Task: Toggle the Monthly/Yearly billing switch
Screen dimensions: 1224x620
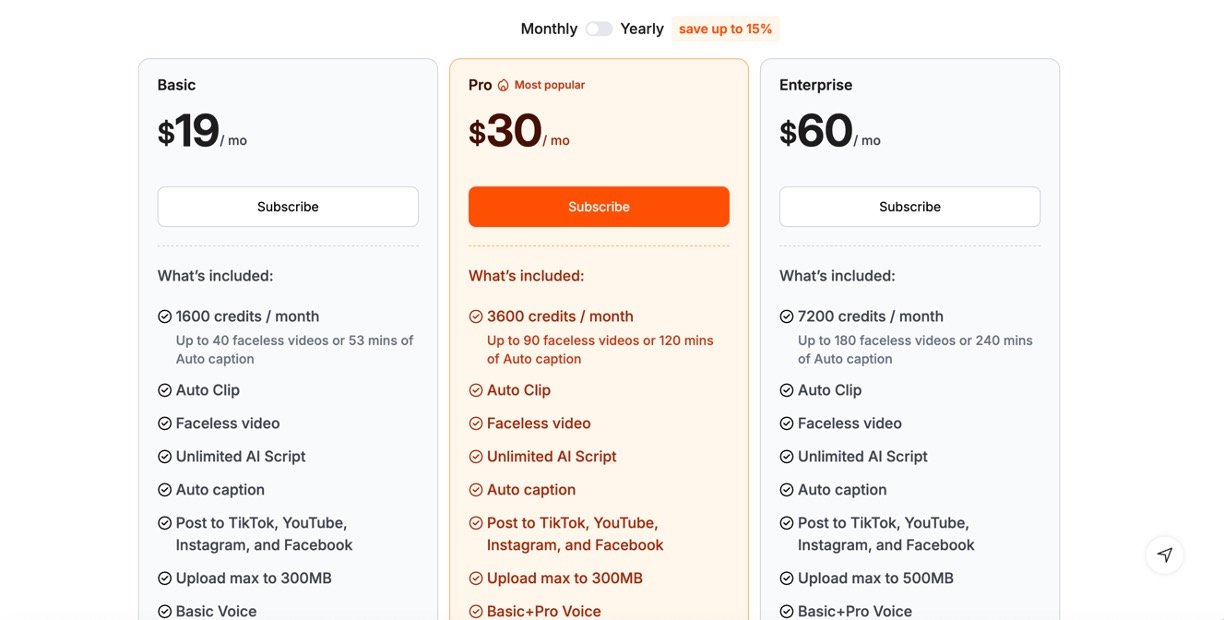Action: 599,29
